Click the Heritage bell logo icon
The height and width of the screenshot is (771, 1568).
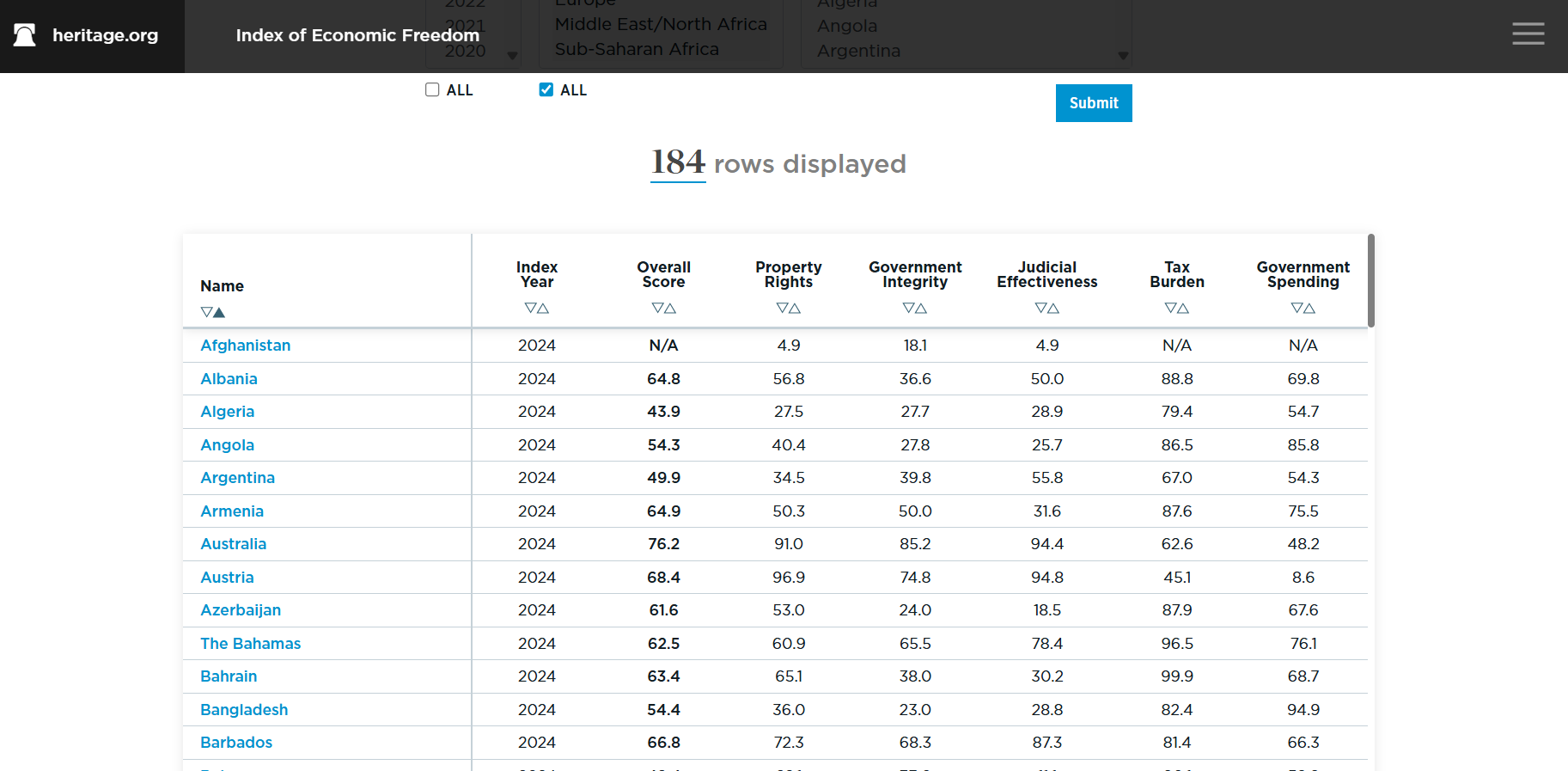coord(25,35)
